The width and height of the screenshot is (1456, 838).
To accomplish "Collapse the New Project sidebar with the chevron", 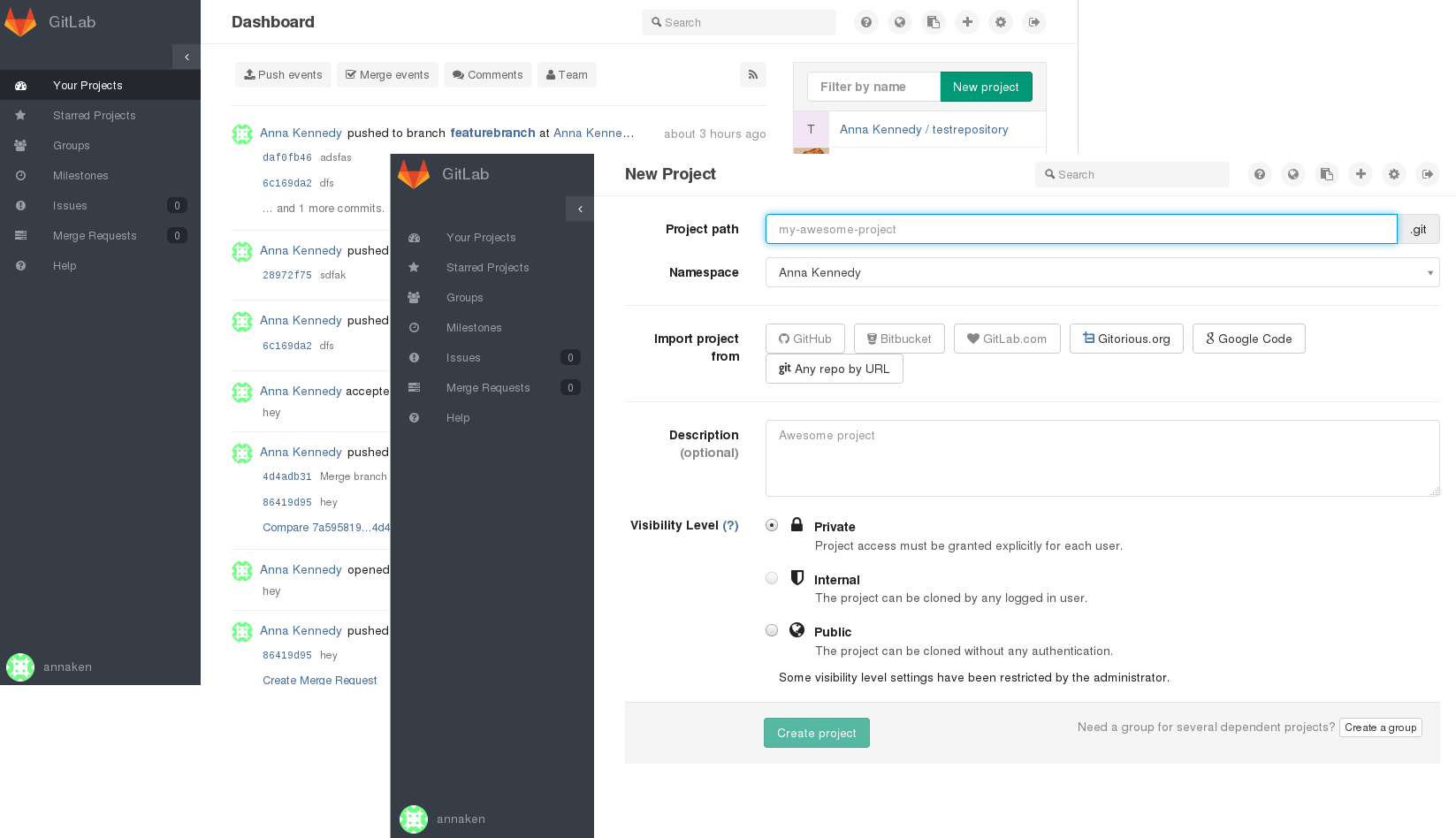I will pos(580,209).
